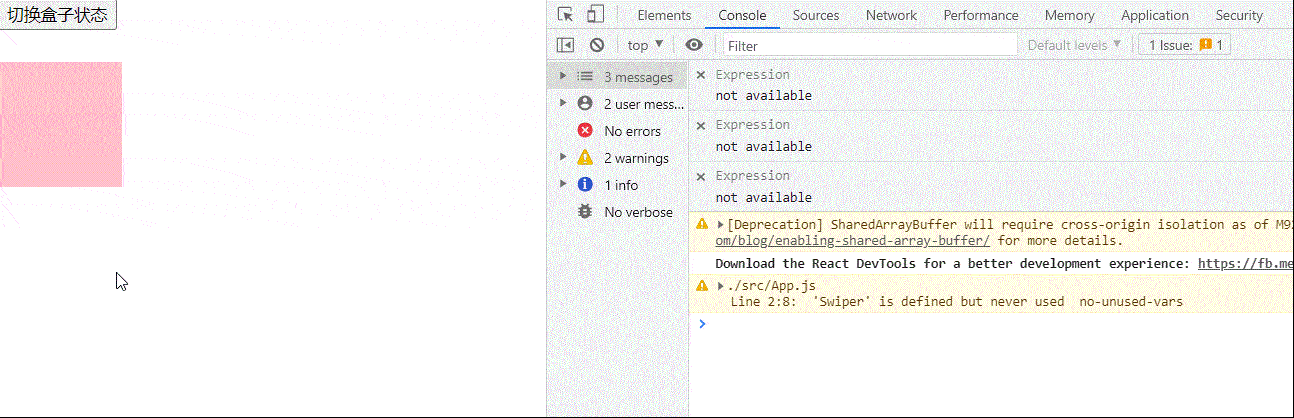Click the verbose bug icon
1294x418 pixels.
[x=585, y=212]
